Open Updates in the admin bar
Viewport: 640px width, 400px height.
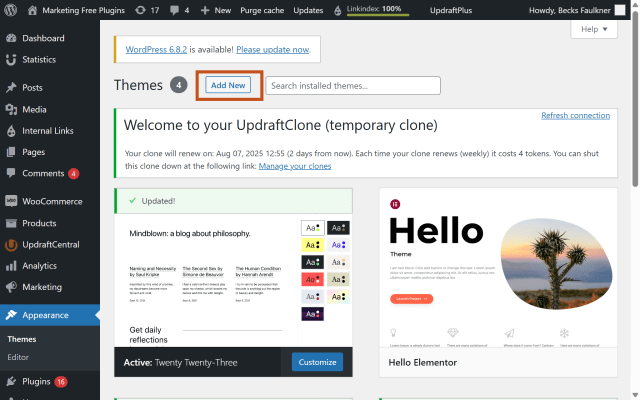coord(308,10)
